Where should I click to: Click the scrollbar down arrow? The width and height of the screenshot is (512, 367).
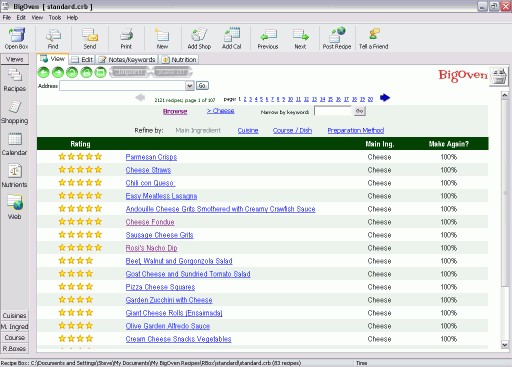504,345
